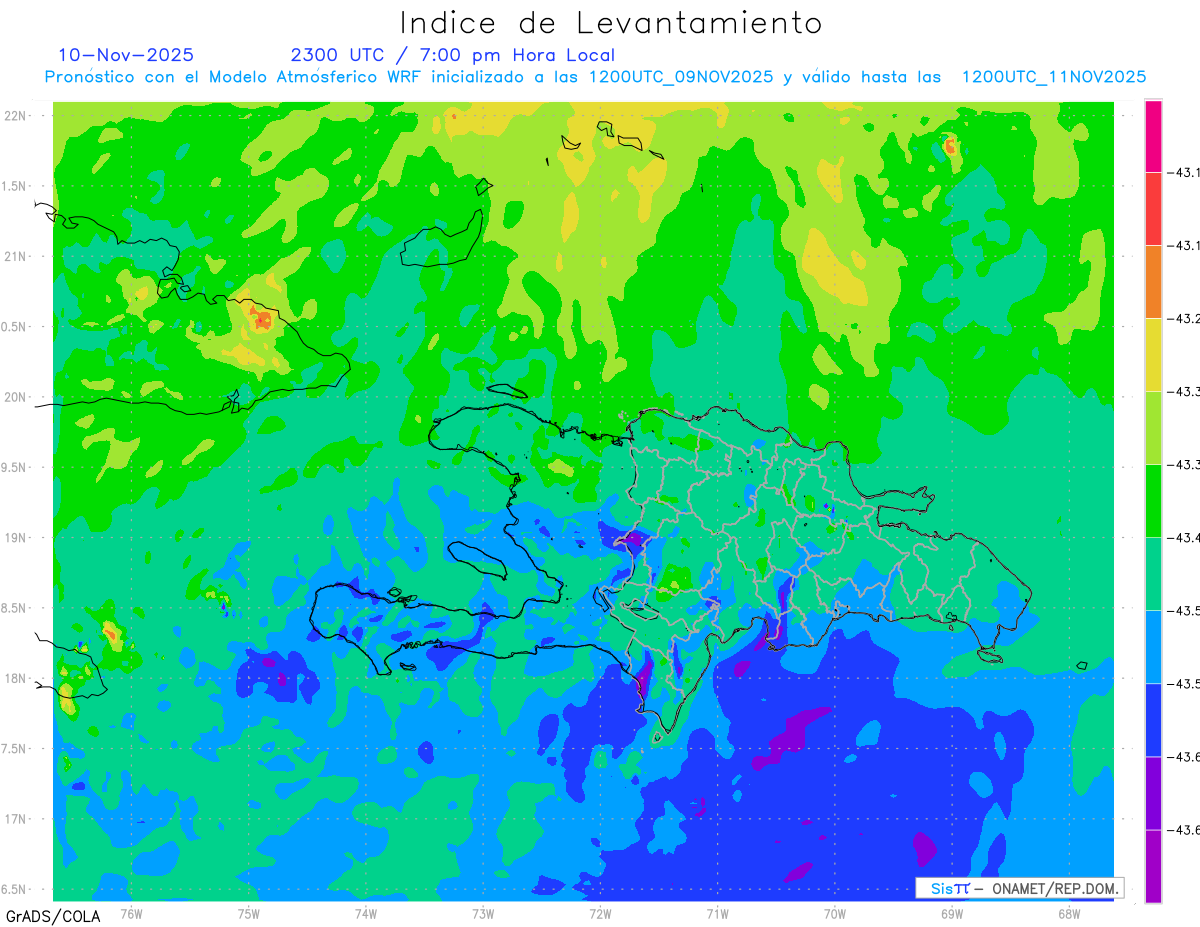The image size is (1200, 927).
Task: Click the "76W" longitude label
Action: pyautogui.click(x=131, y=912)
